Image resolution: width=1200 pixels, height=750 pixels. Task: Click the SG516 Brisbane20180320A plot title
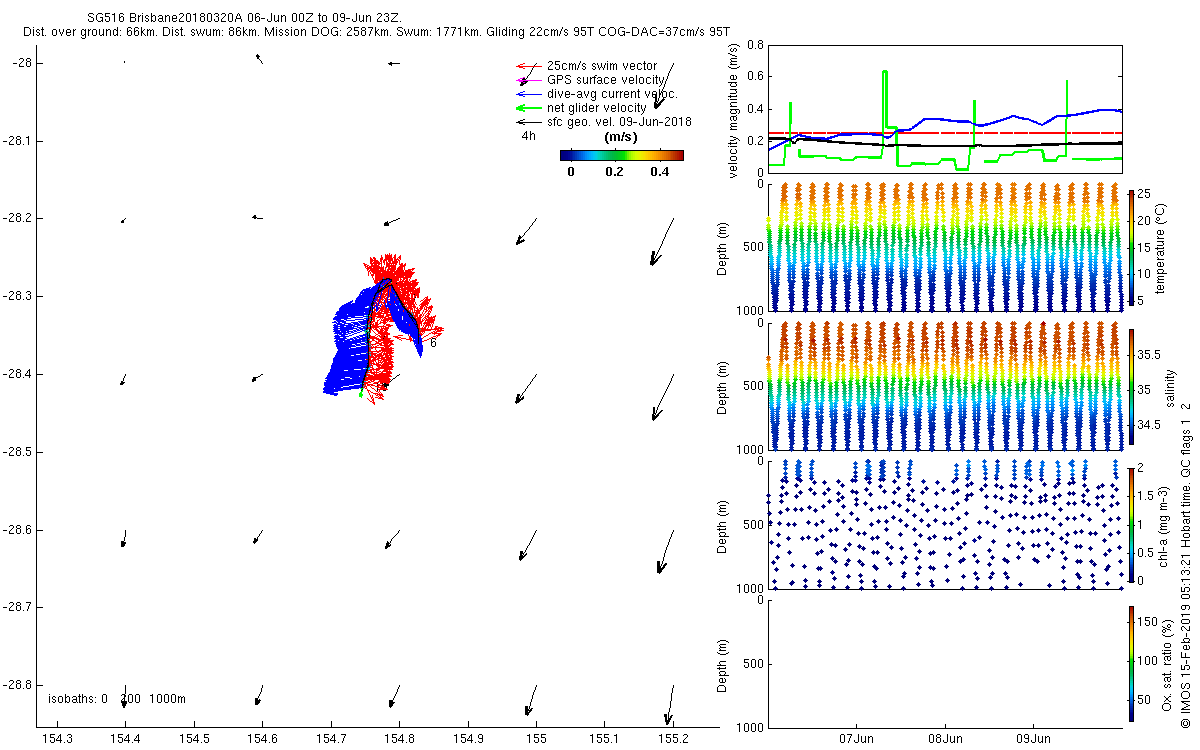[x=212, y=19]
